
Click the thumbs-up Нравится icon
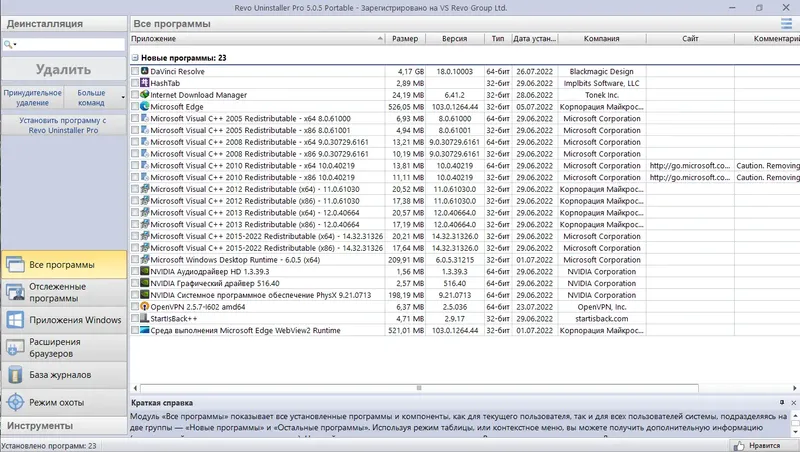(738, 446)
